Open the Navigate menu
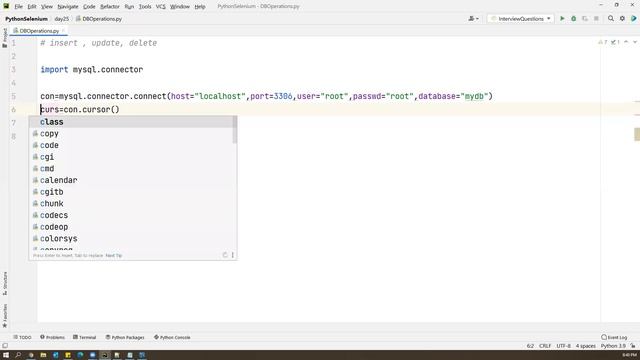The height and width of the screenshot is (360, 640). [68, 7]
